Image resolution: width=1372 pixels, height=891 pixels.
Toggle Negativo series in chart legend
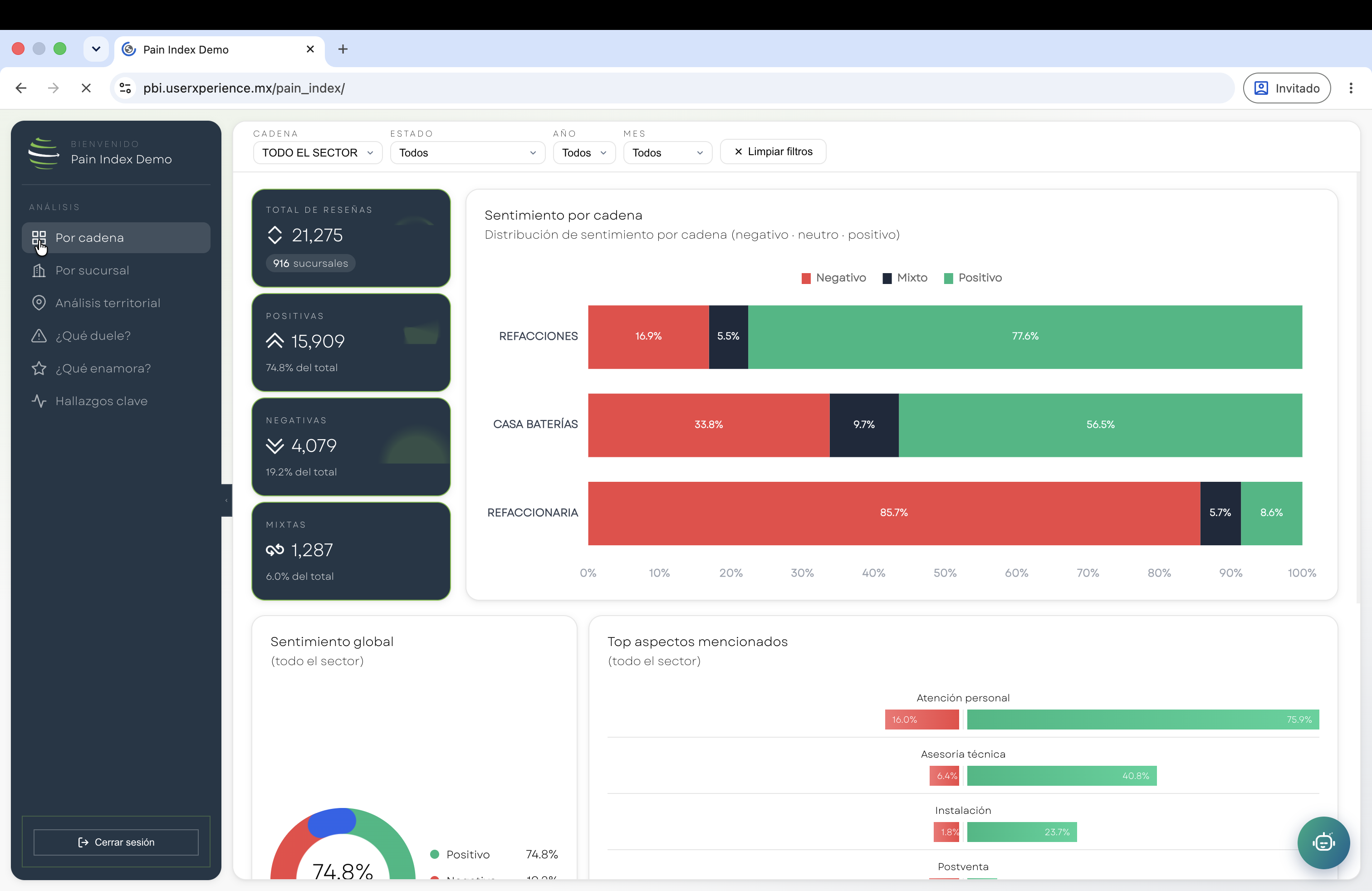click(833, 278)
